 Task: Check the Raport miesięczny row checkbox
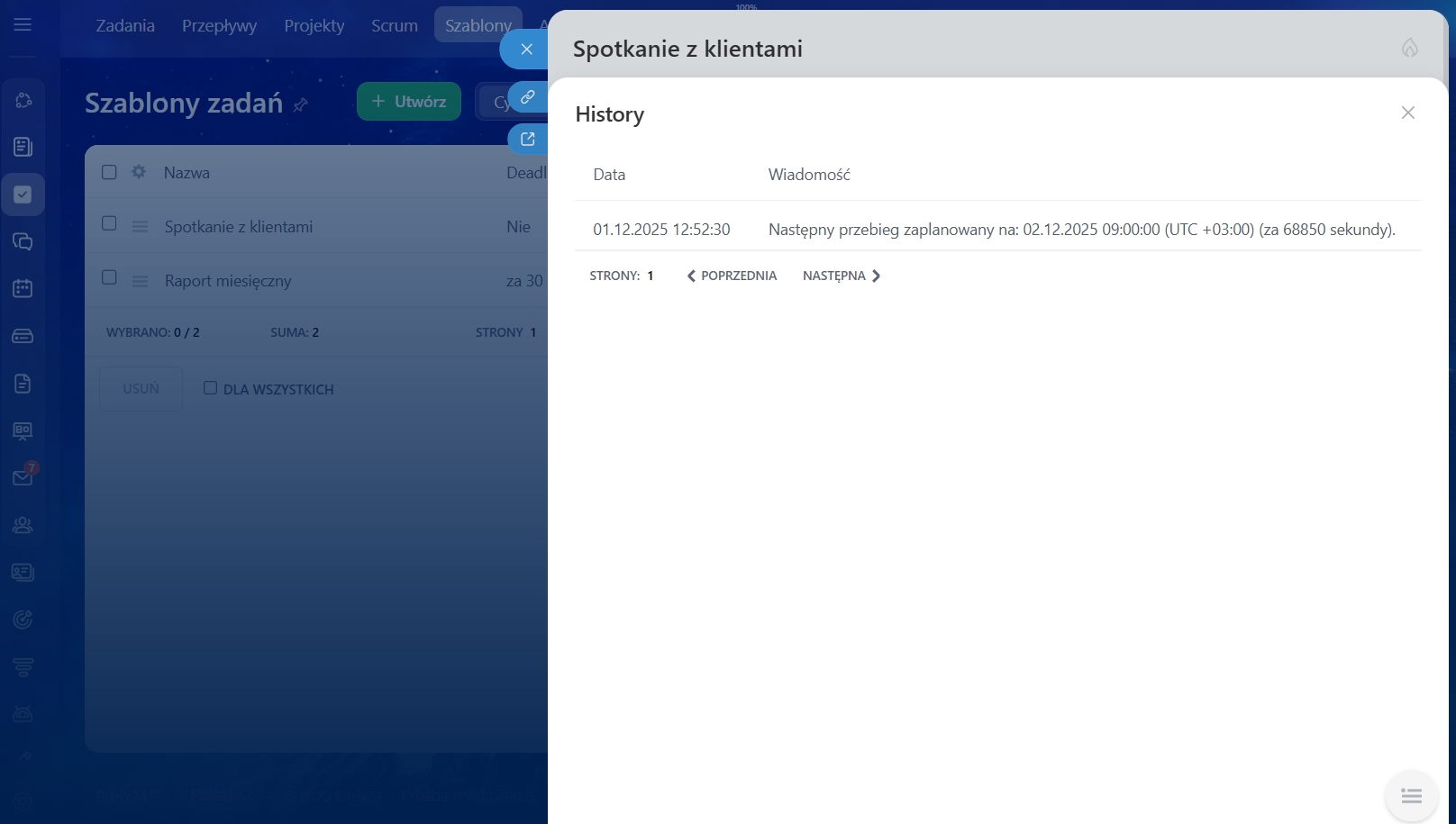[109, 277]
